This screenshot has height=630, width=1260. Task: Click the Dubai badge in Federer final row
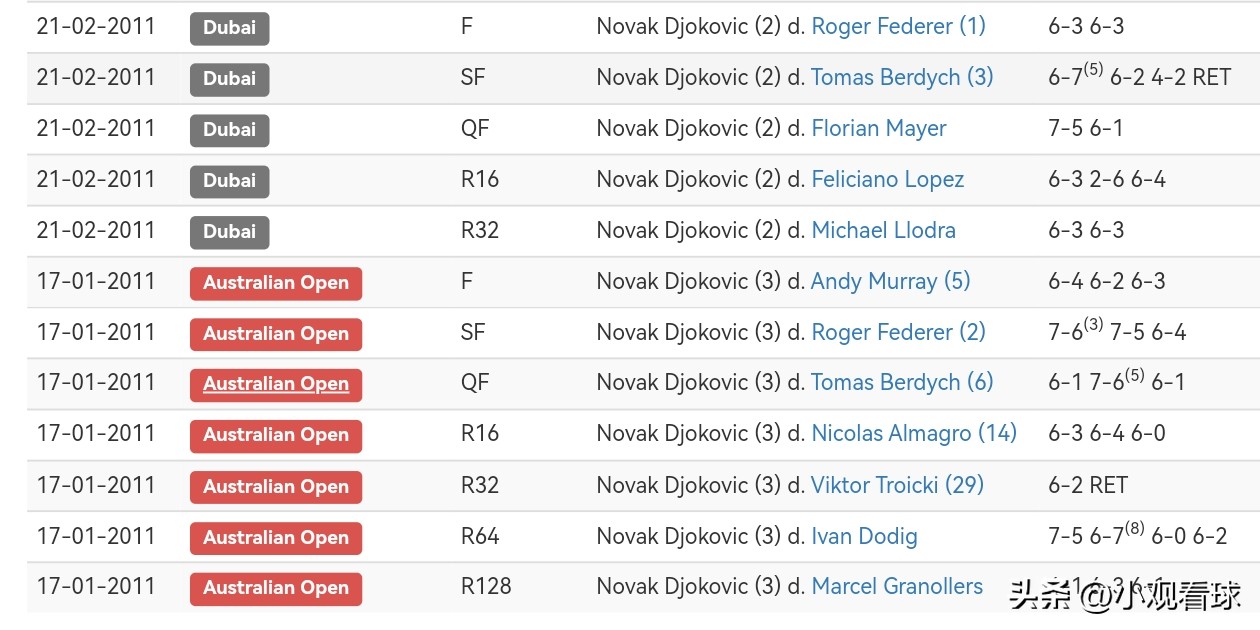pyautogui.click(x=229, y=28)
